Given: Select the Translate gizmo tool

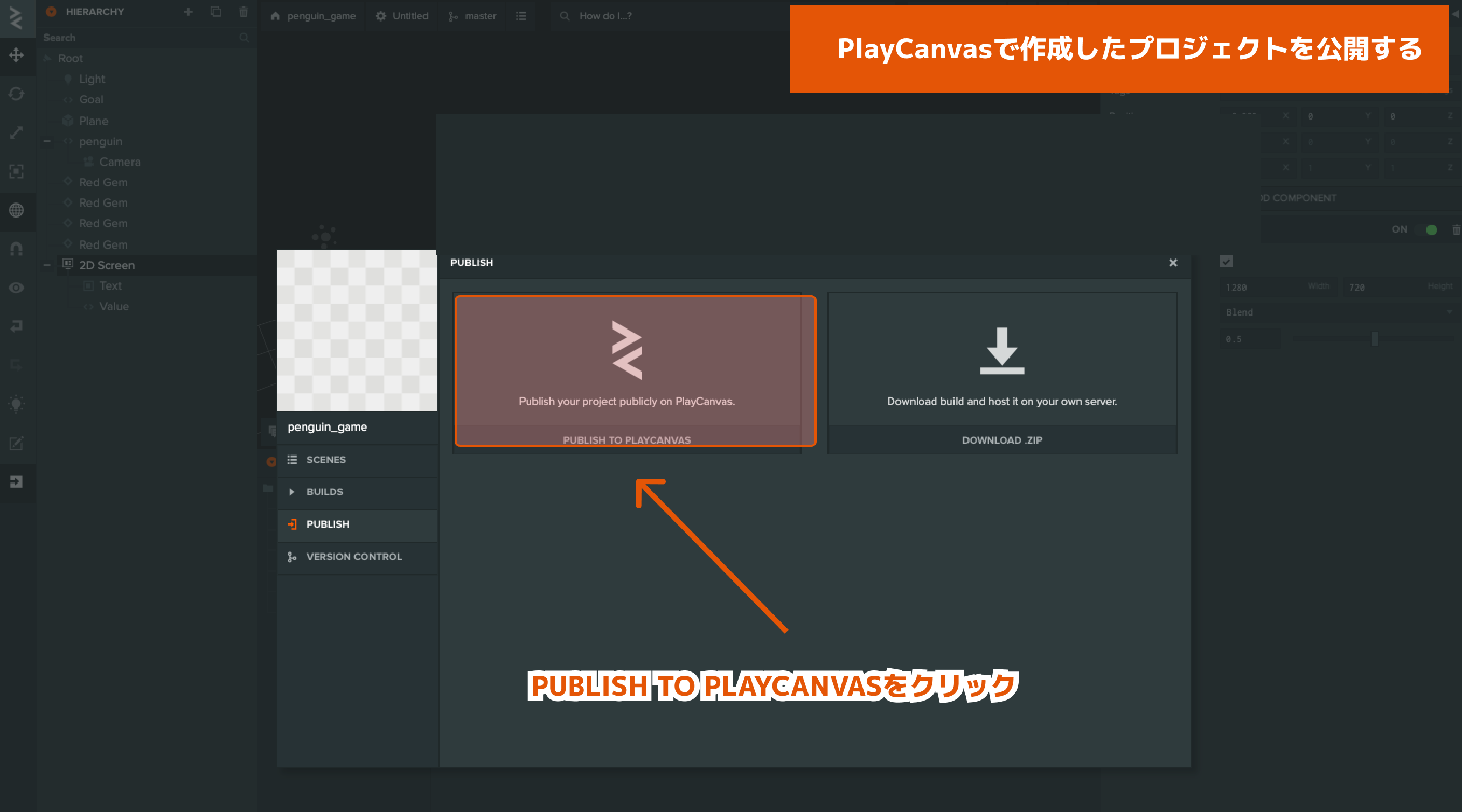Looking at the screenshot, I should [x=16, y=55].
